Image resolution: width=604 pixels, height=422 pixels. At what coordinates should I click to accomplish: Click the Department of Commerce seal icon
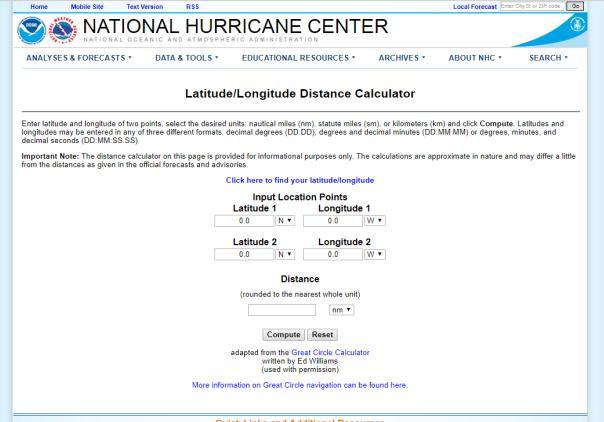[x=577, y=25]
